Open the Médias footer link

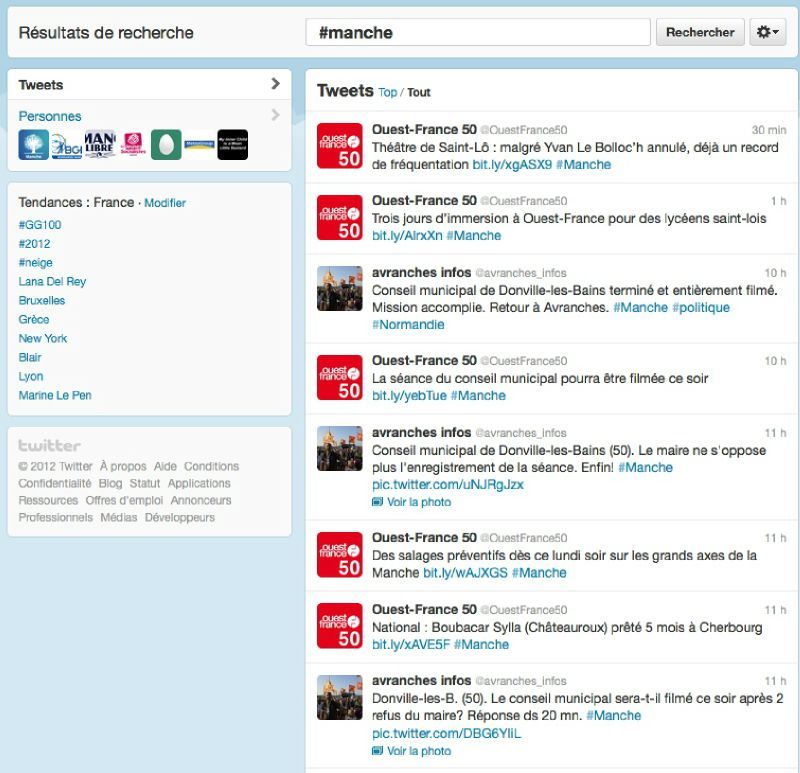(119, 517)
